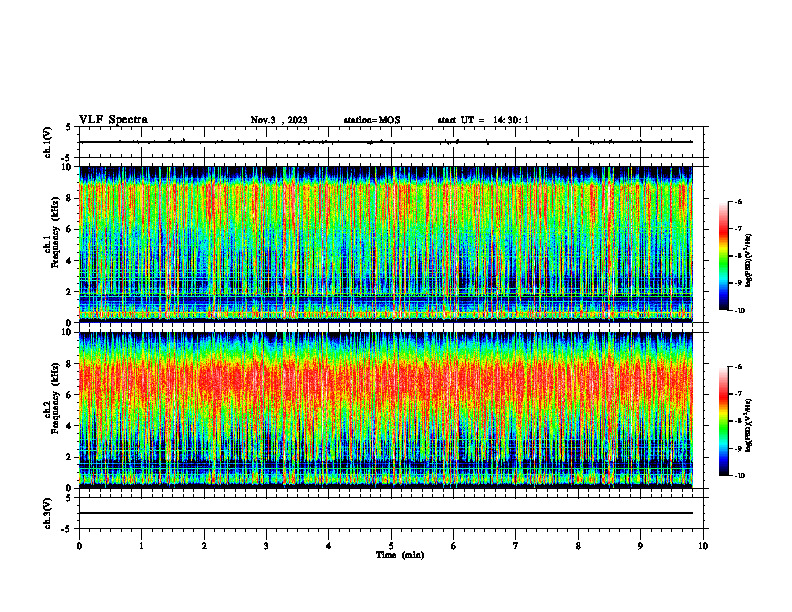Click the "ch.3(V)" waveform axis label
This screenshot has width=792, height=612.
47,513
